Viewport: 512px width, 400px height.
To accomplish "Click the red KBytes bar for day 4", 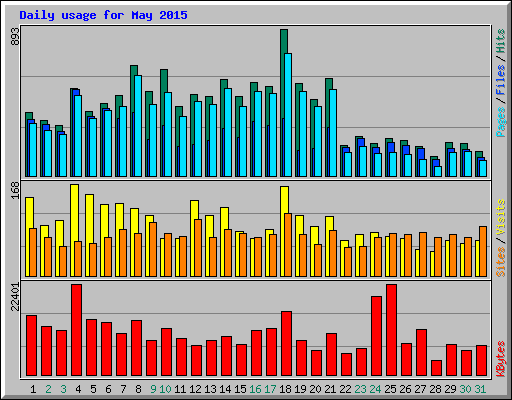I will pos(76,330).
